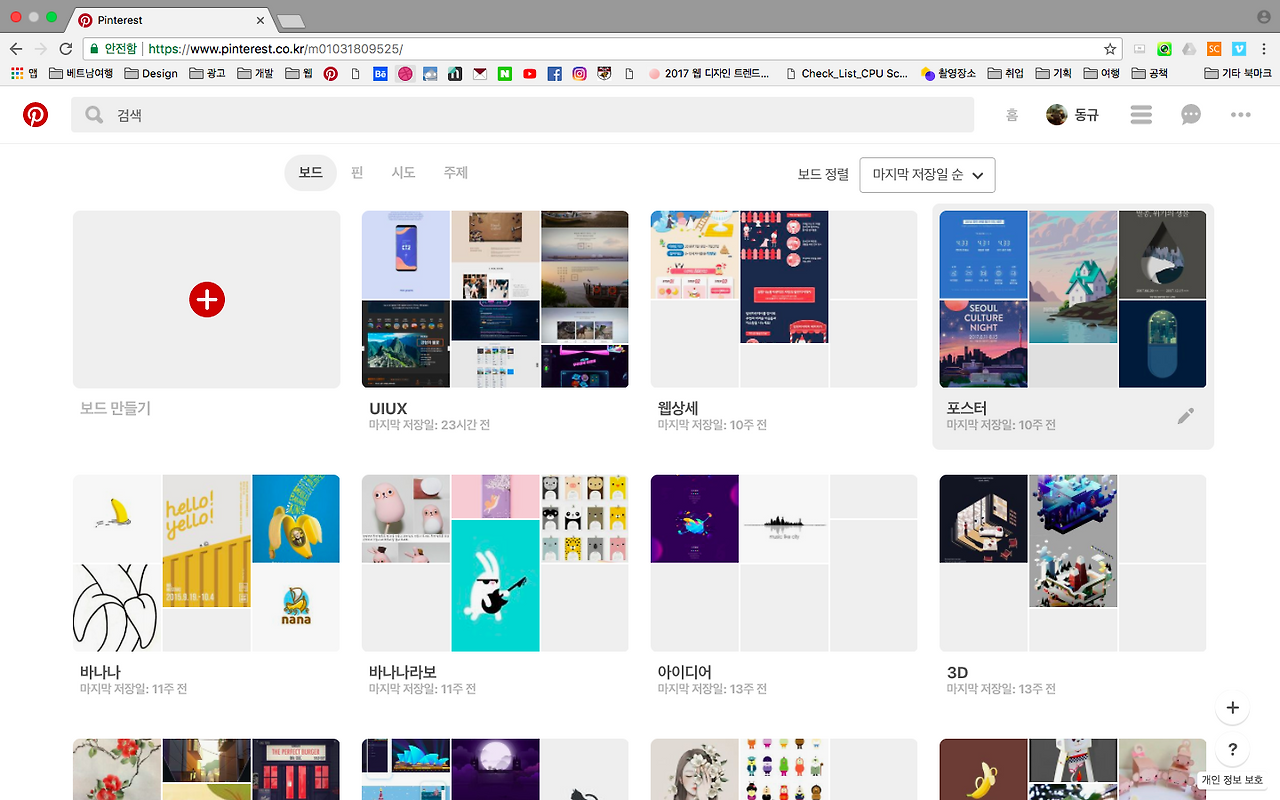
Task: Click the ? help icon
Action: pyautogui.click(x=1232, y=750)
